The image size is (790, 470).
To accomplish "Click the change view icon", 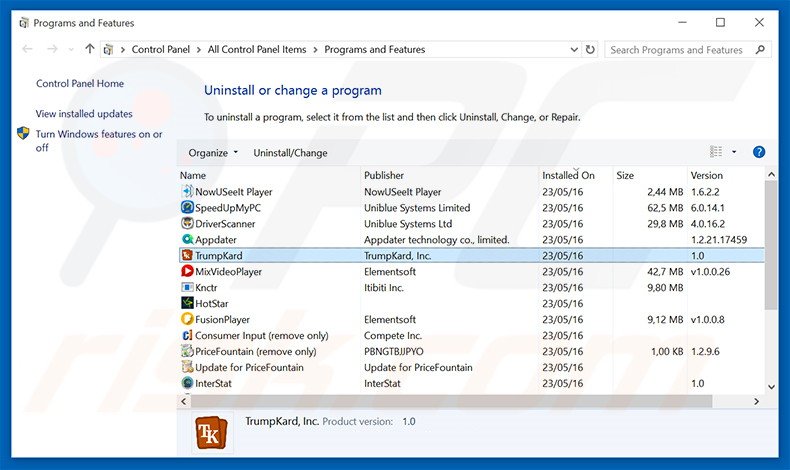I will click(716, 152).
